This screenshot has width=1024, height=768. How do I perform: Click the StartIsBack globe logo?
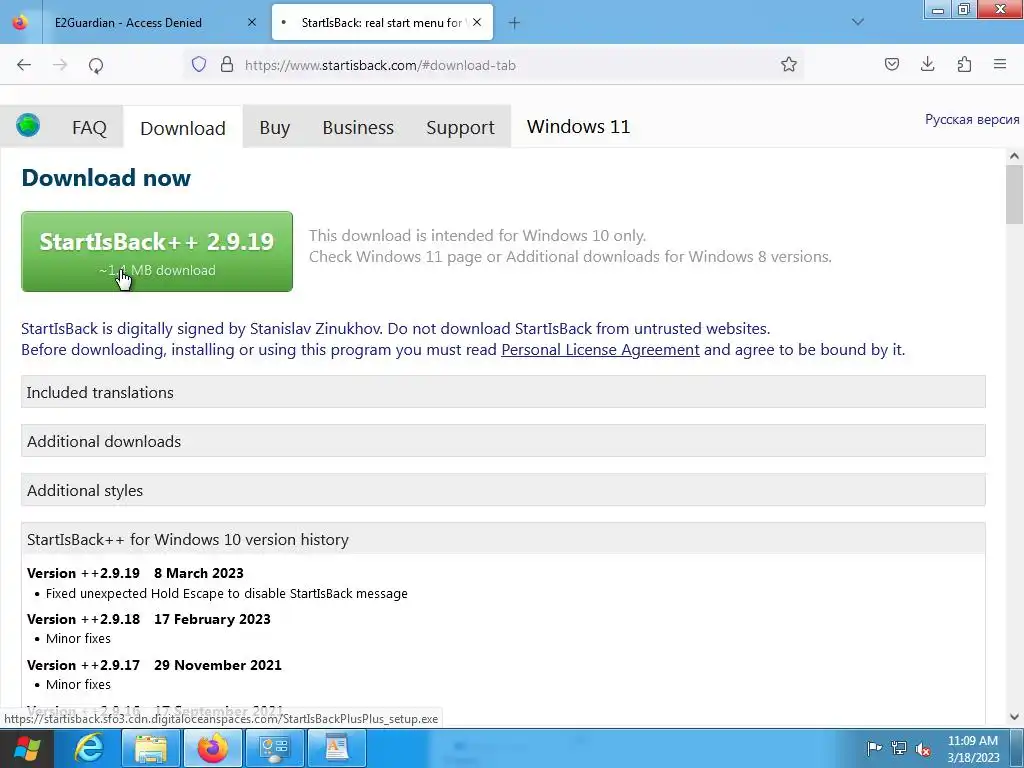point(28,125)
